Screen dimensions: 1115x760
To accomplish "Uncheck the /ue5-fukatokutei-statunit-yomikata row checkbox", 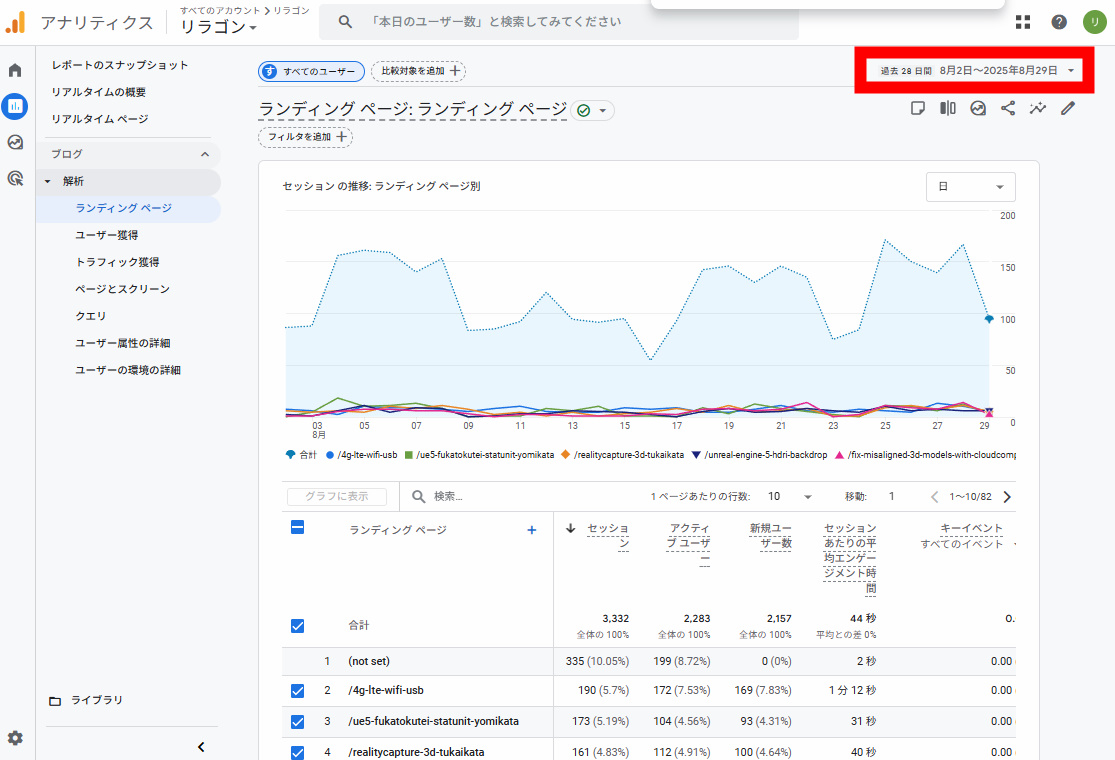I will click(297, 721).
